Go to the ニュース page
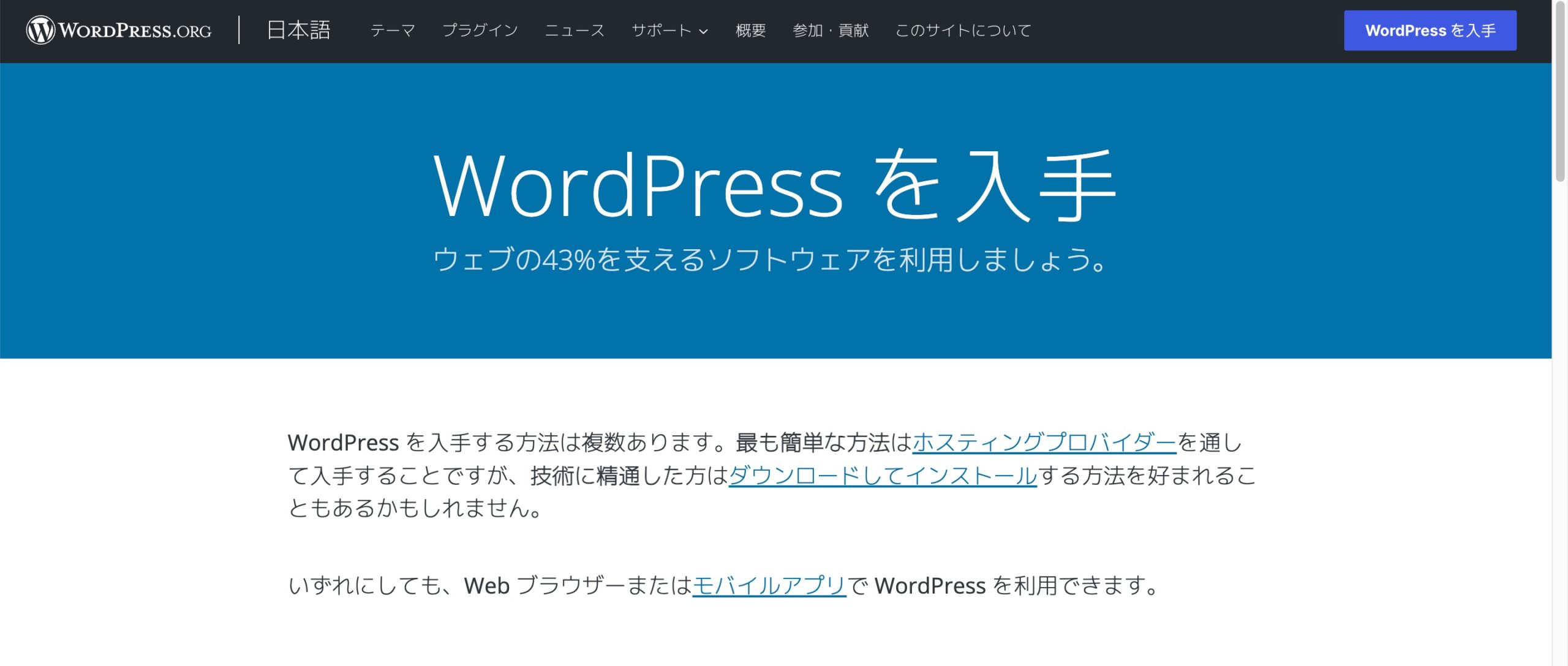Image resolution: width=1568 pixels, height=666 pixels. coord(575,30)
